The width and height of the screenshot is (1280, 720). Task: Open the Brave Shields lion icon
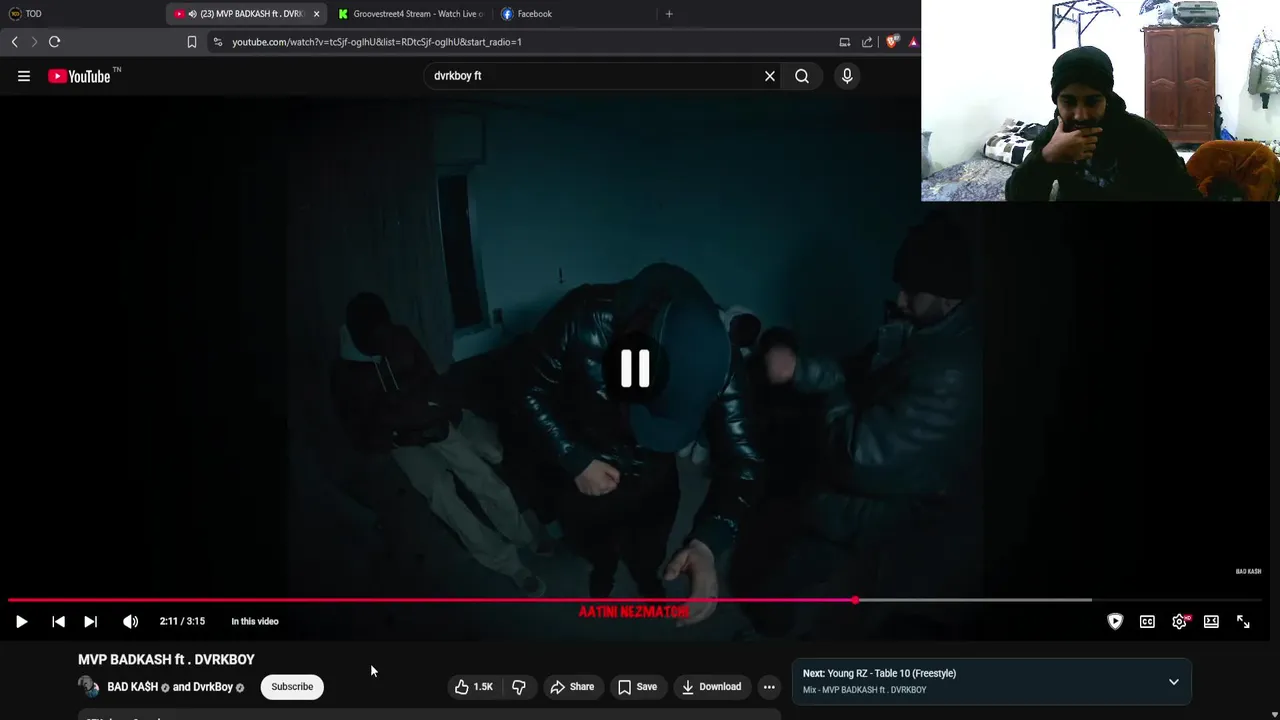[x=892, y=42]
